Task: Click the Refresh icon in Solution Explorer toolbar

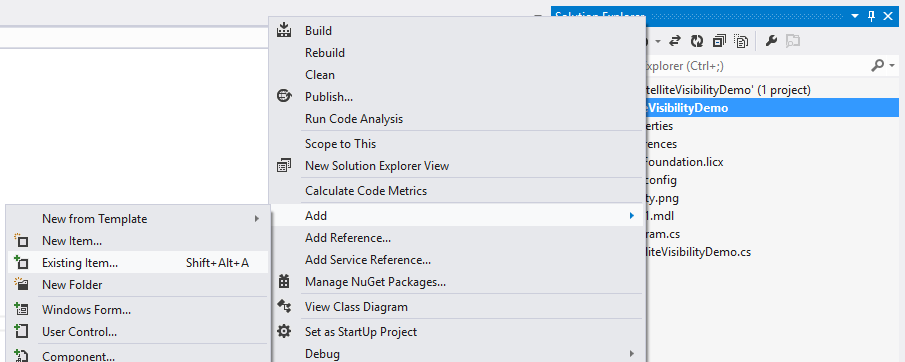Action: coord(697,41)
